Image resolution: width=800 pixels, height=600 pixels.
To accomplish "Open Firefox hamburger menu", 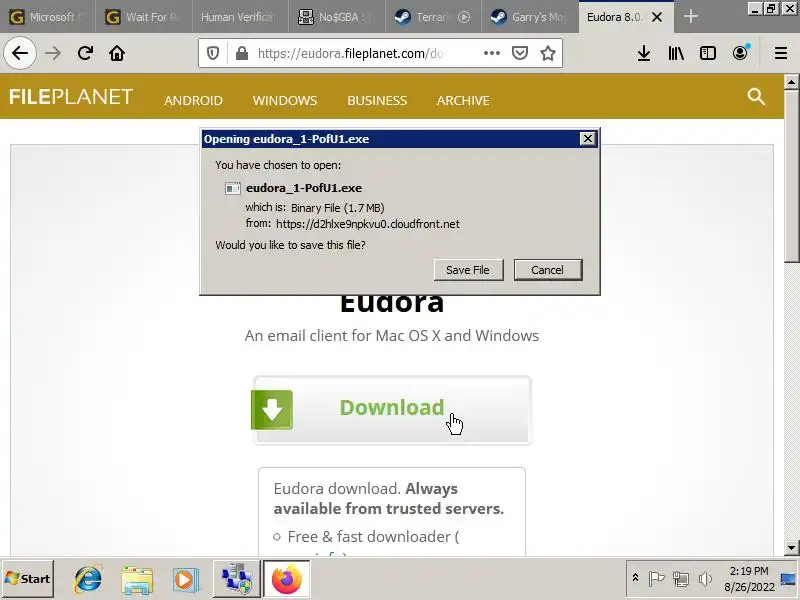I will (x=781, y=53).
